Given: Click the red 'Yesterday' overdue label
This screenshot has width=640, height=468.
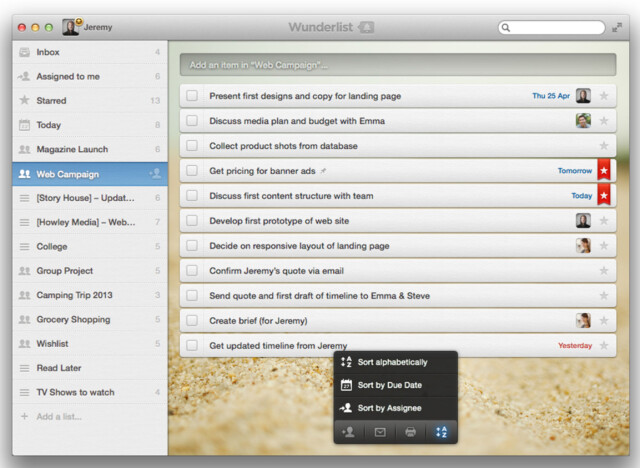Looking at the screenshot, I should coord(575,346).
